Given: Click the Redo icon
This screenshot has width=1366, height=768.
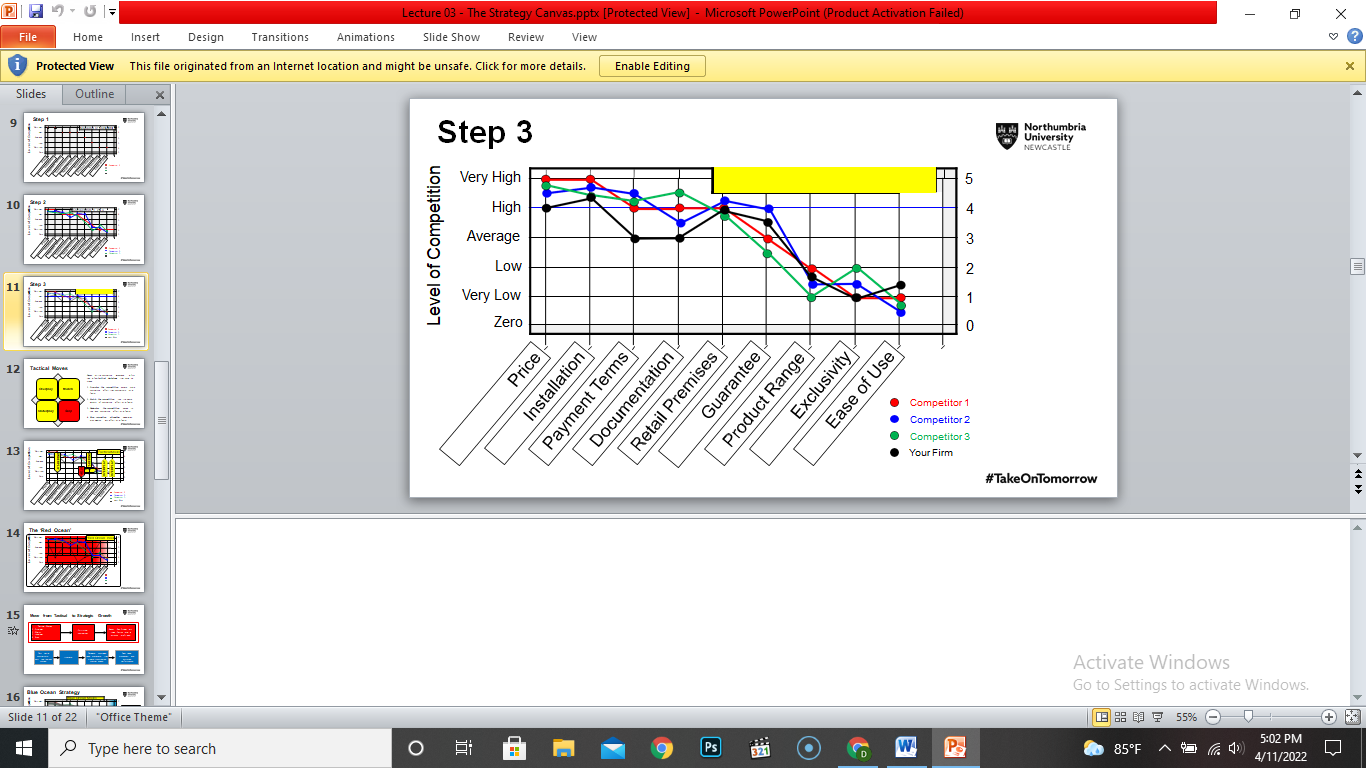Looking at the screenshot, I should [90, 11].
